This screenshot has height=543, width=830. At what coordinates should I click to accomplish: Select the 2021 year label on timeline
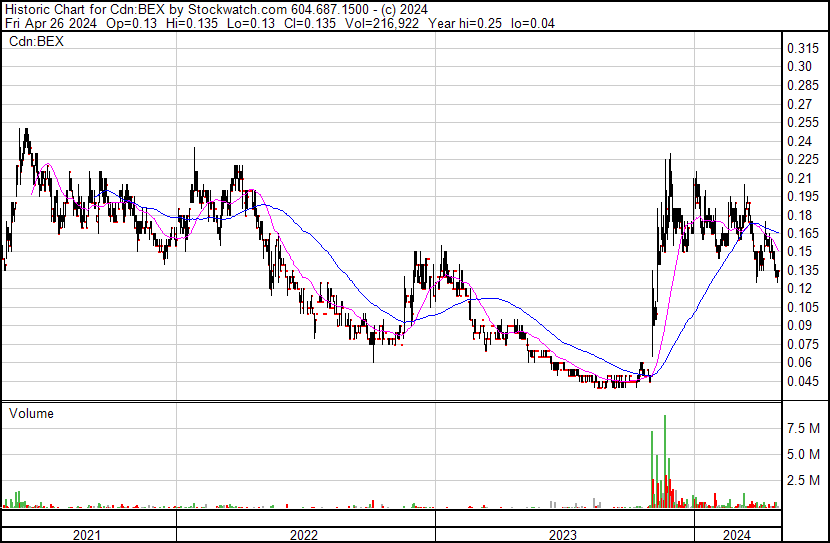(88, 535)
